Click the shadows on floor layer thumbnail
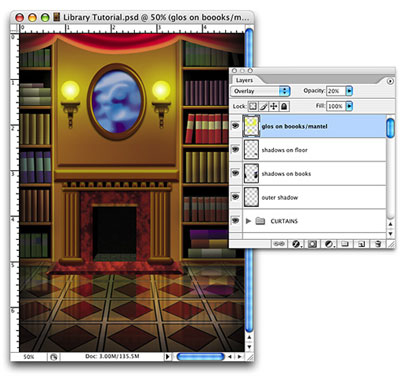 251,150
